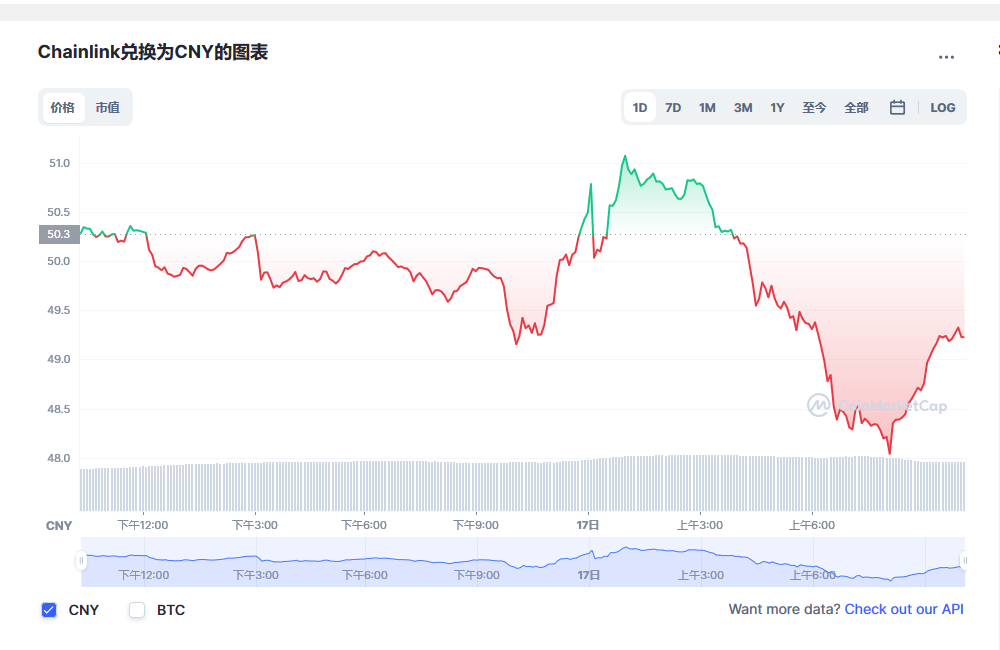Select the 1D time range
This screenshot has height=650, width=1000.
[640, 107]
